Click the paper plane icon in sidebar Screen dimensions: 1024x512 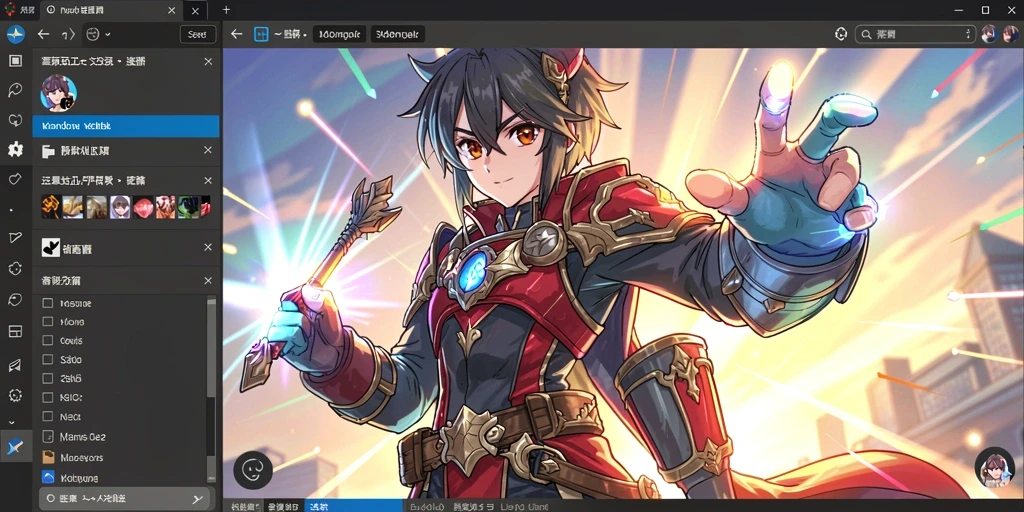point(15,365)
